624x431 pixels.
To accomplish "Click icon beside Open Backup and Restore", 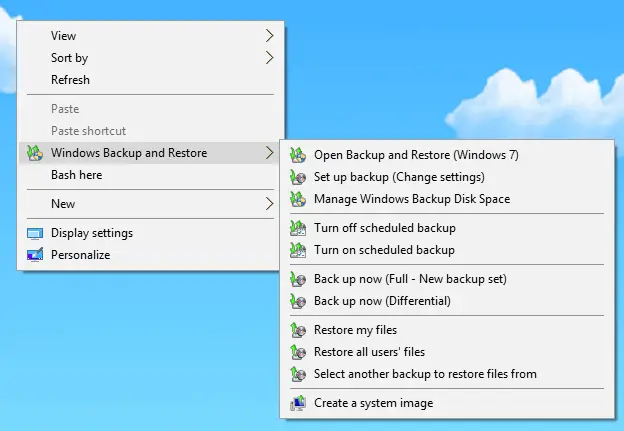I will (x=298, y=155).
